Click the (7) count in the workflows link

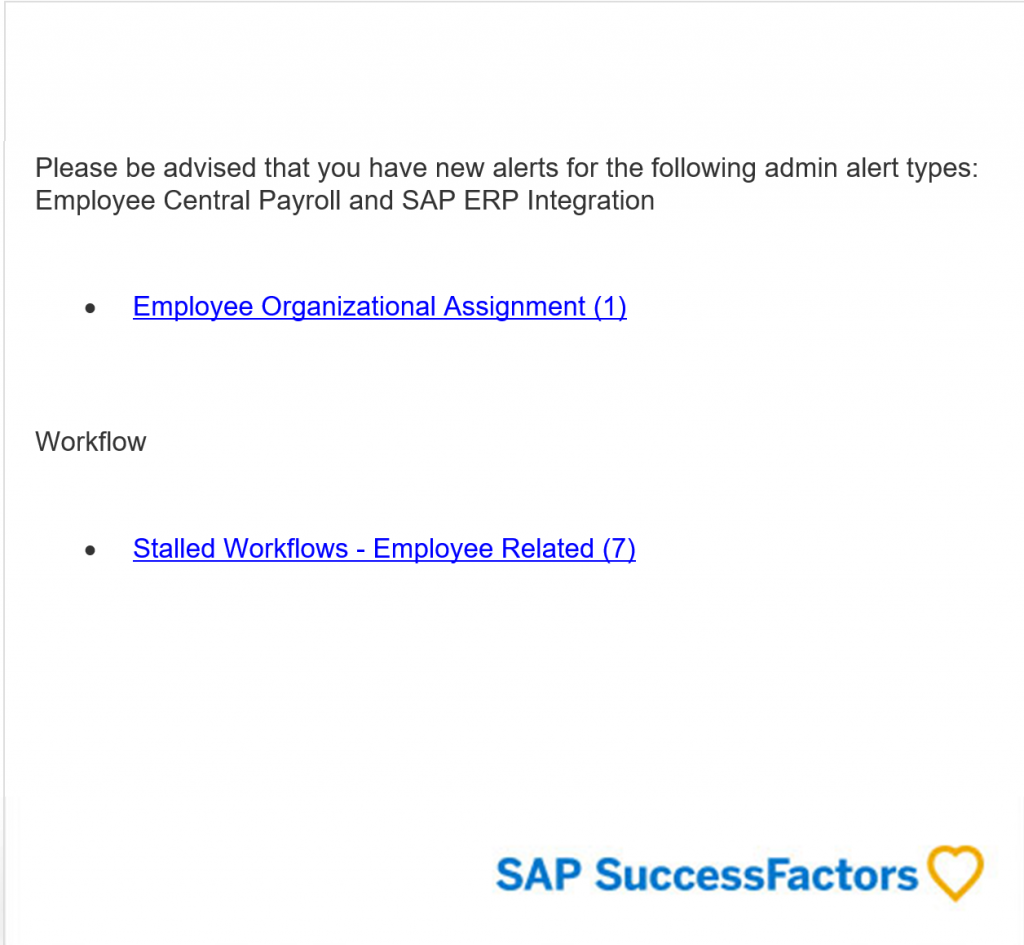click(x=618, y=549)
